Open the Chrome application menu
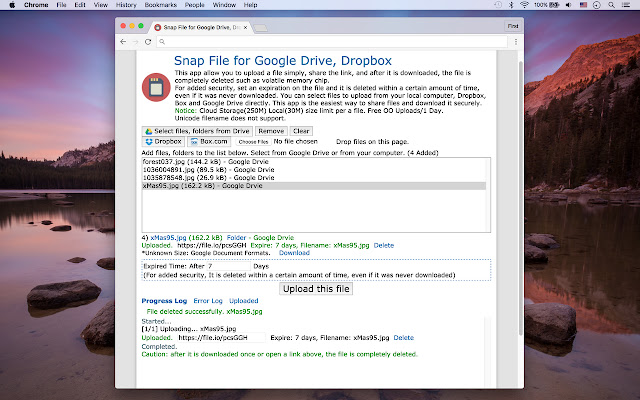Viewport: 640px width, 400px height. tap(36, 5)
